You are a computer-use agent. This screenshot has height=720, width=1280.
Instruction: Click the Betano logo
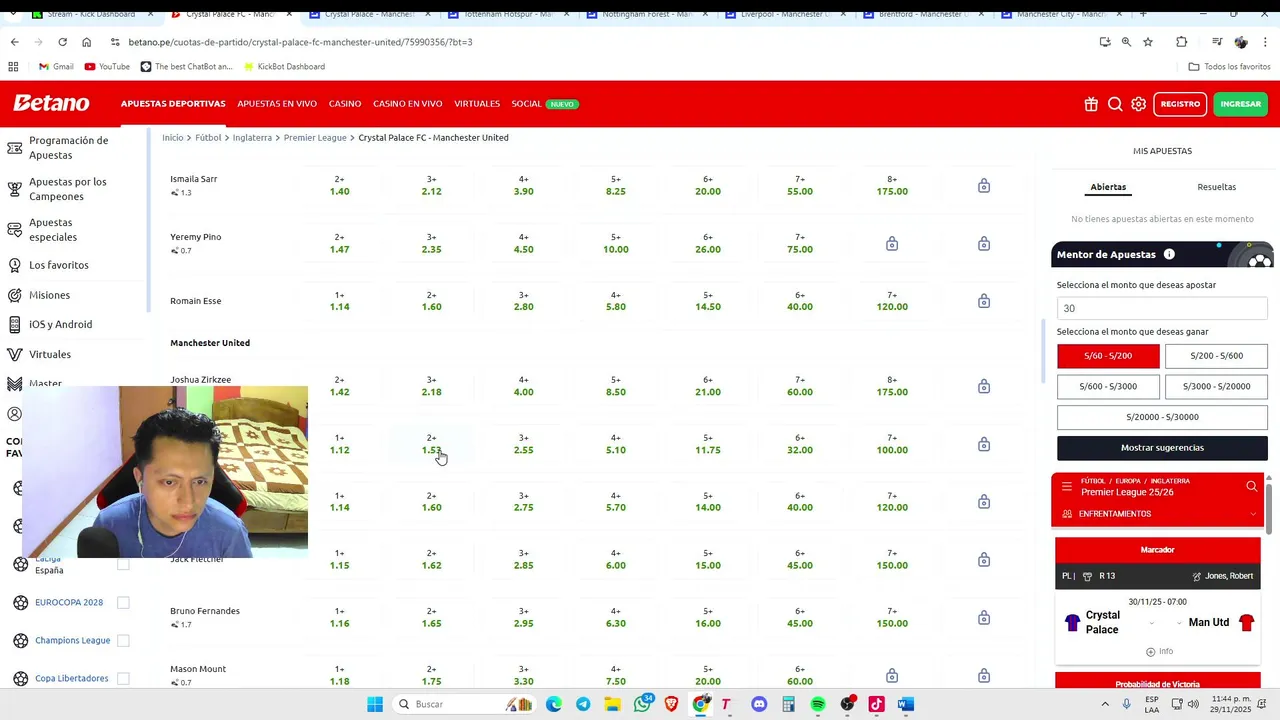coord(51,103)
